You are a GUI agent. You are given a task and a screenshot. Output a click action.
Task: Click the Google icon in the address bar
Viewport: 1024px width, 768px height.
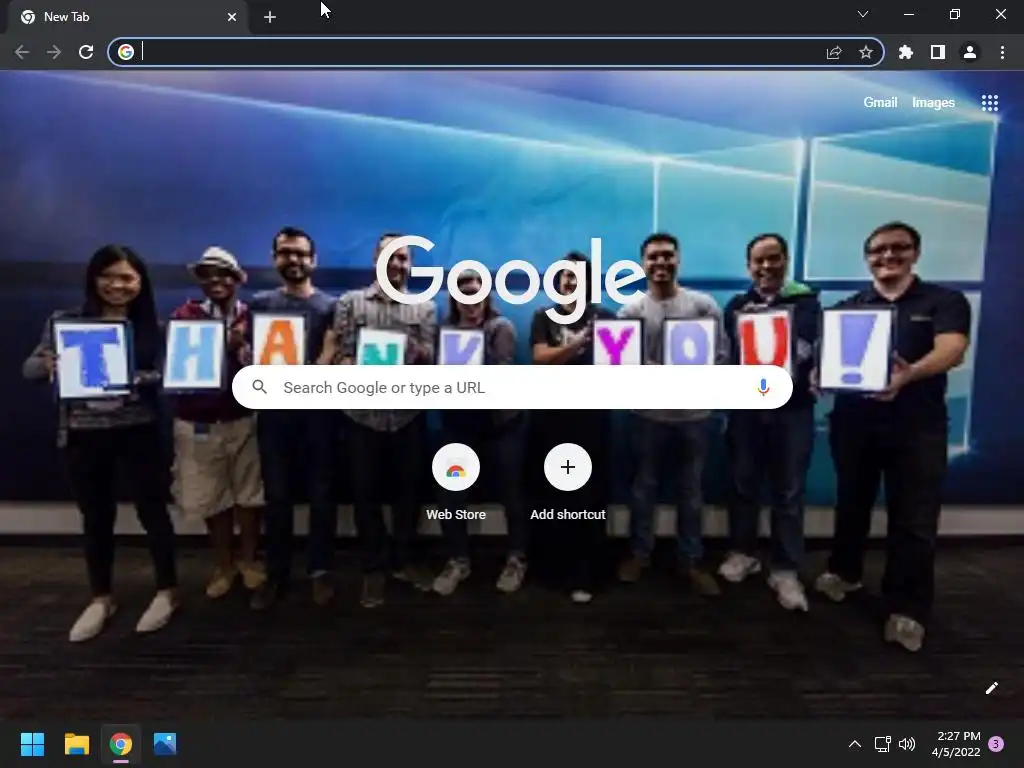point(126,52)
